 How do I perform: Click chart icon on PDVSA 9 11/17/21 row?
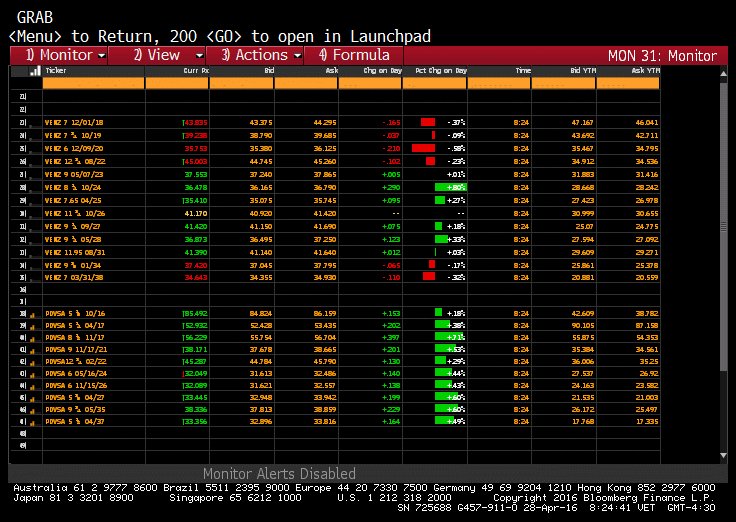point(32,350)
